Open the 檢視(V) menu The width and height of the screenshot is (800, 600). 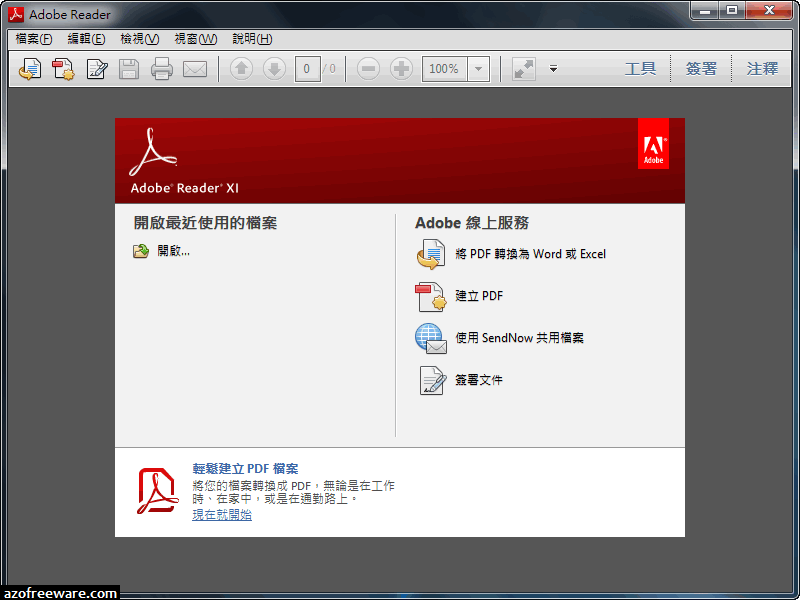pos(140,39)
